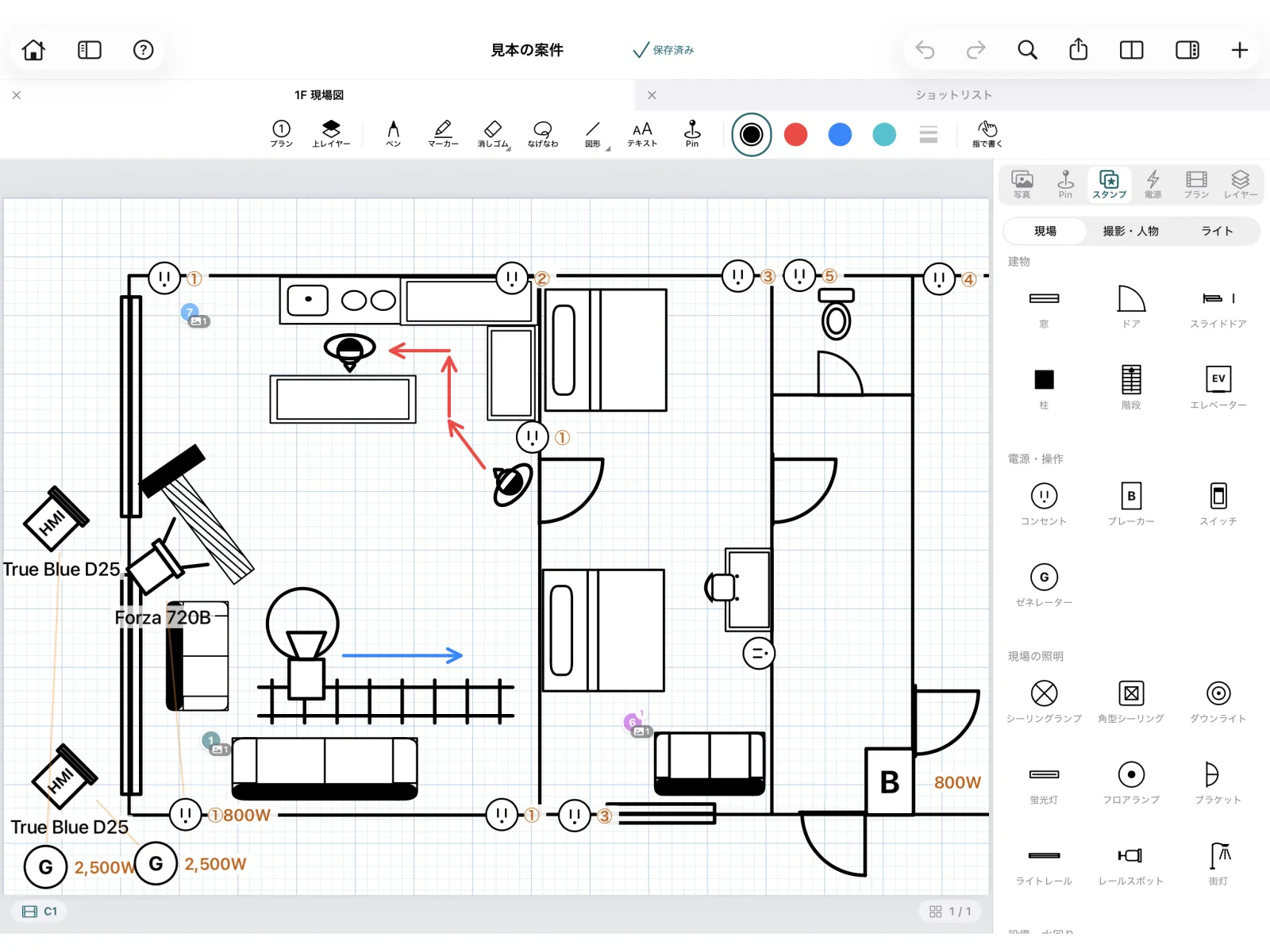
Task: Select the プラン tool in toolbar
Action: pyautogui.click(x=281, y=133)
